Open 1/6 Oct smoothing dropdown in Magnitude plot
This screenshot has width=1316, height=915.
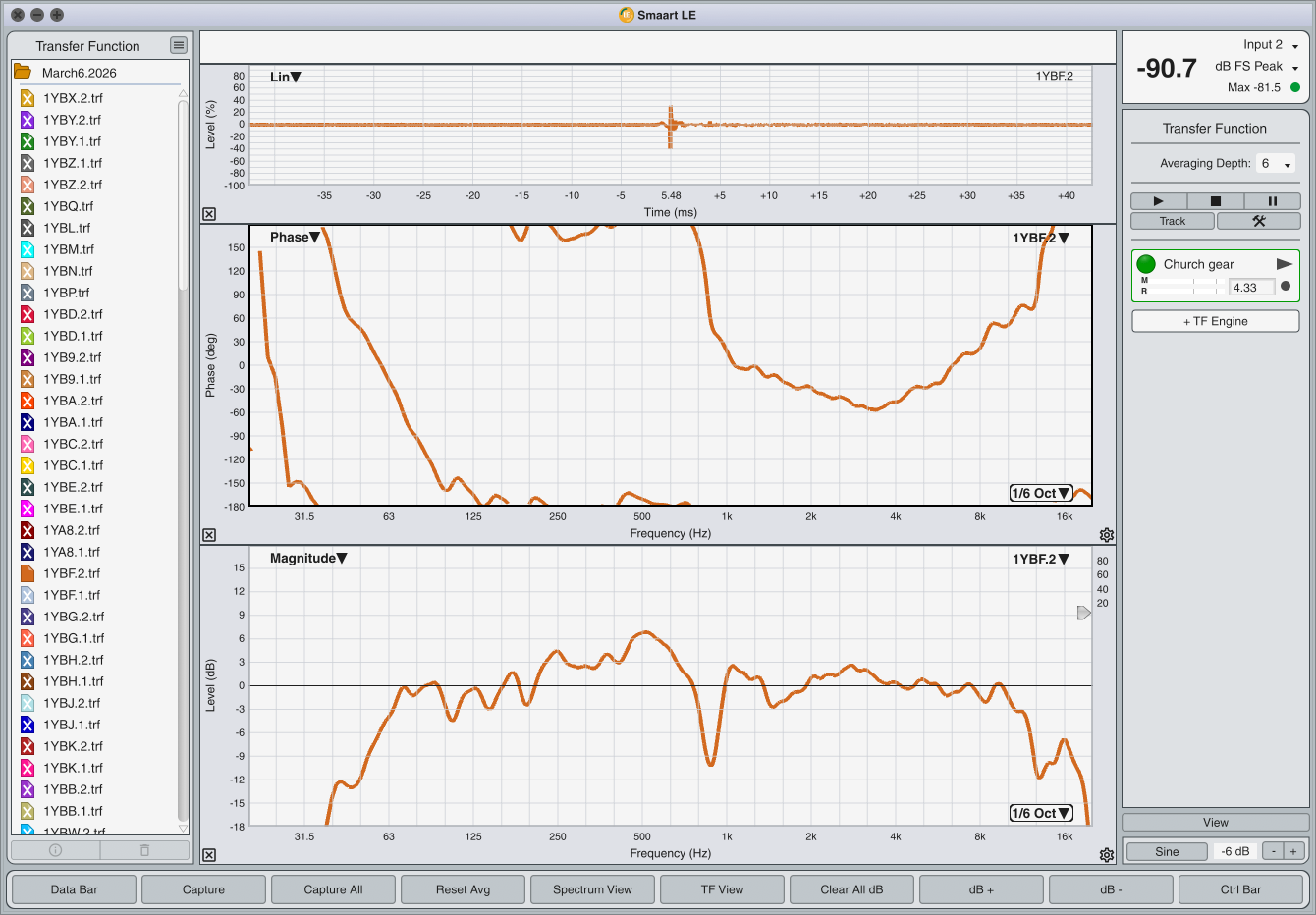(1041, 813)
